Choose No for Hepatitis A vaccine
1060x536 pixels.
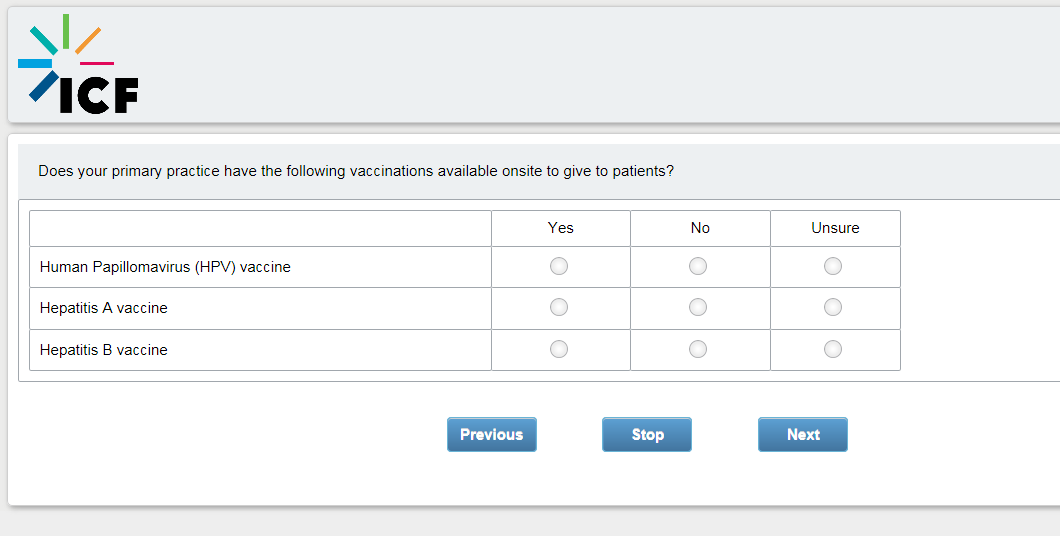[x=698, y=307]
